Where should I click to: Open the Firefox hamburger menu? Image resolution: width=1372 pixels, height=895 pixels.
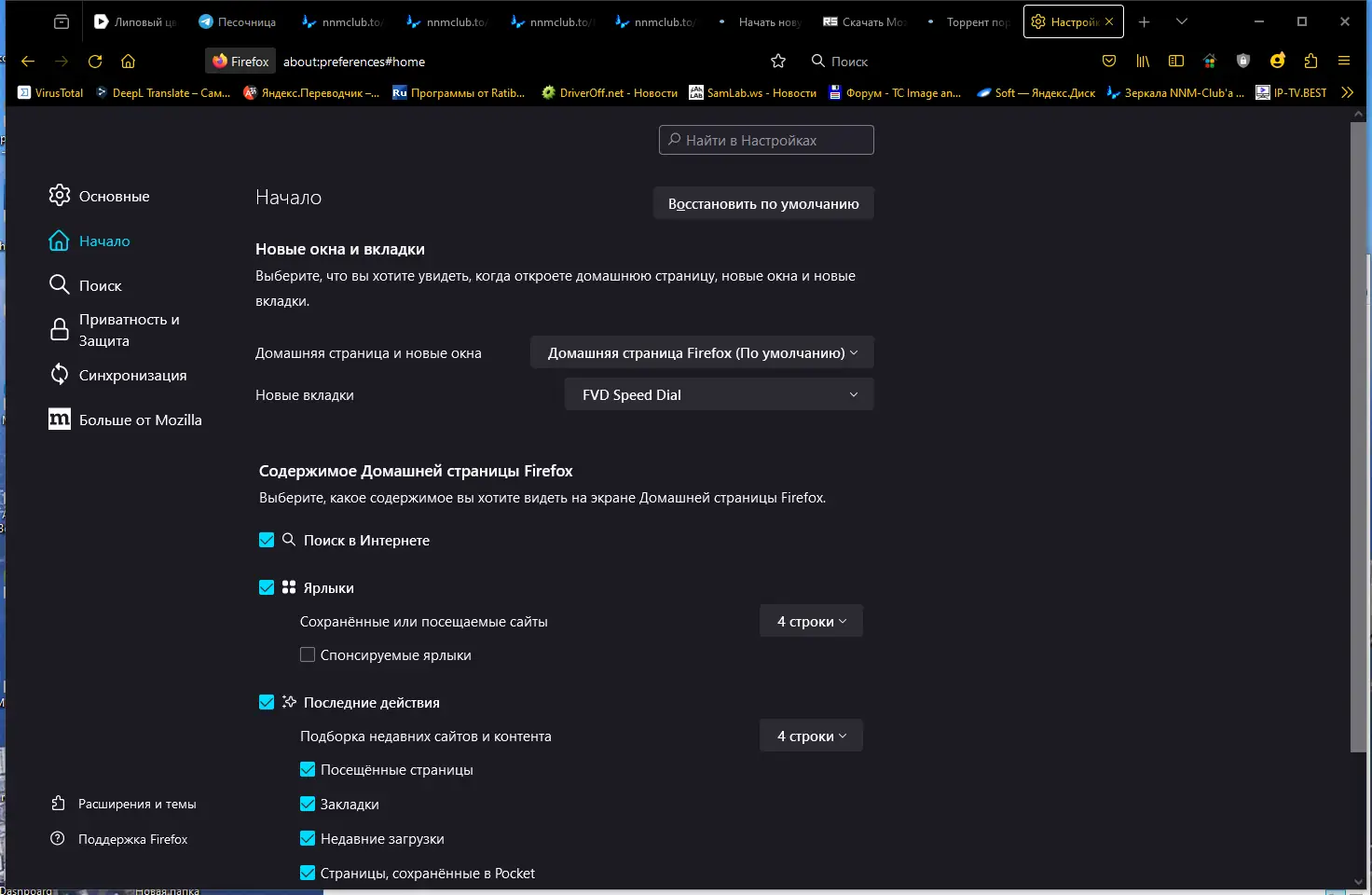pyautogui.click(x=1344, y=62)
